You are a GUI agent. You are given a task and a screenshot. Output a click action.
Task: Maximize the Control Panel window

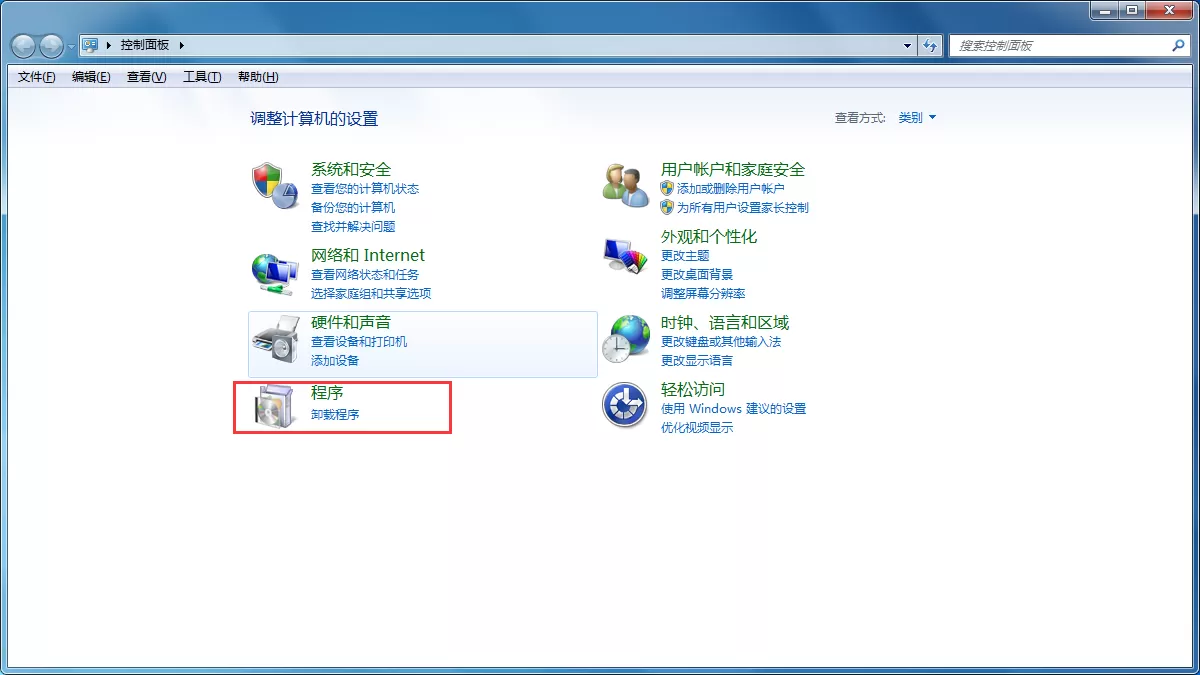[1131, 10]
